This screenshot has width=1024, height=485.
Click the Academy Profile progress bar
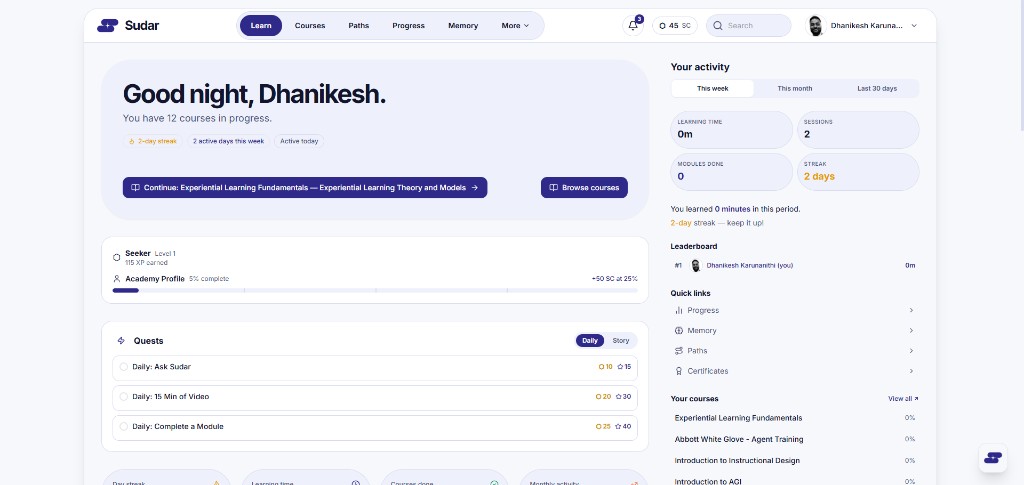click(375, 290)
